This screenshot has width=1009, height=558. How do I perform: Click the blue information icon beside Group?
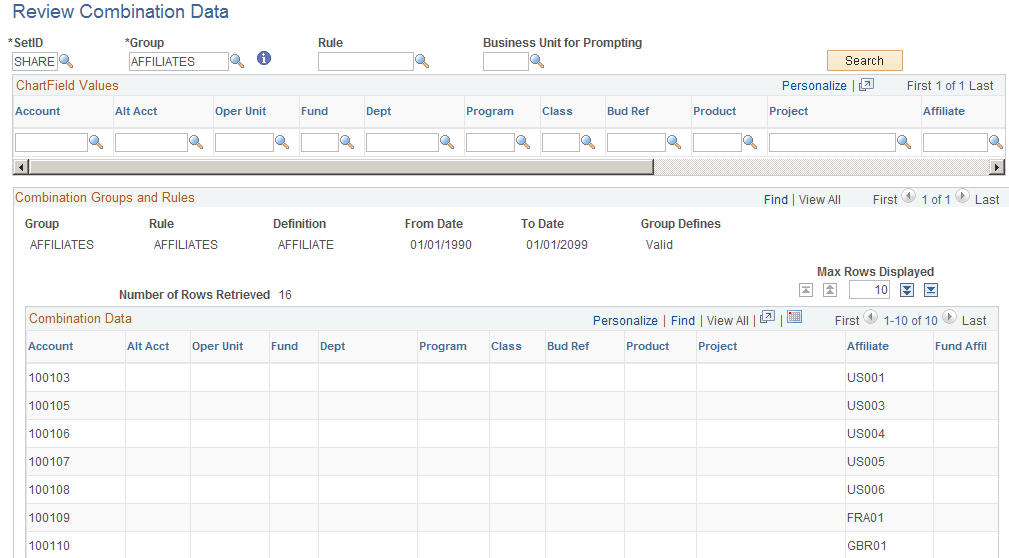264,59
